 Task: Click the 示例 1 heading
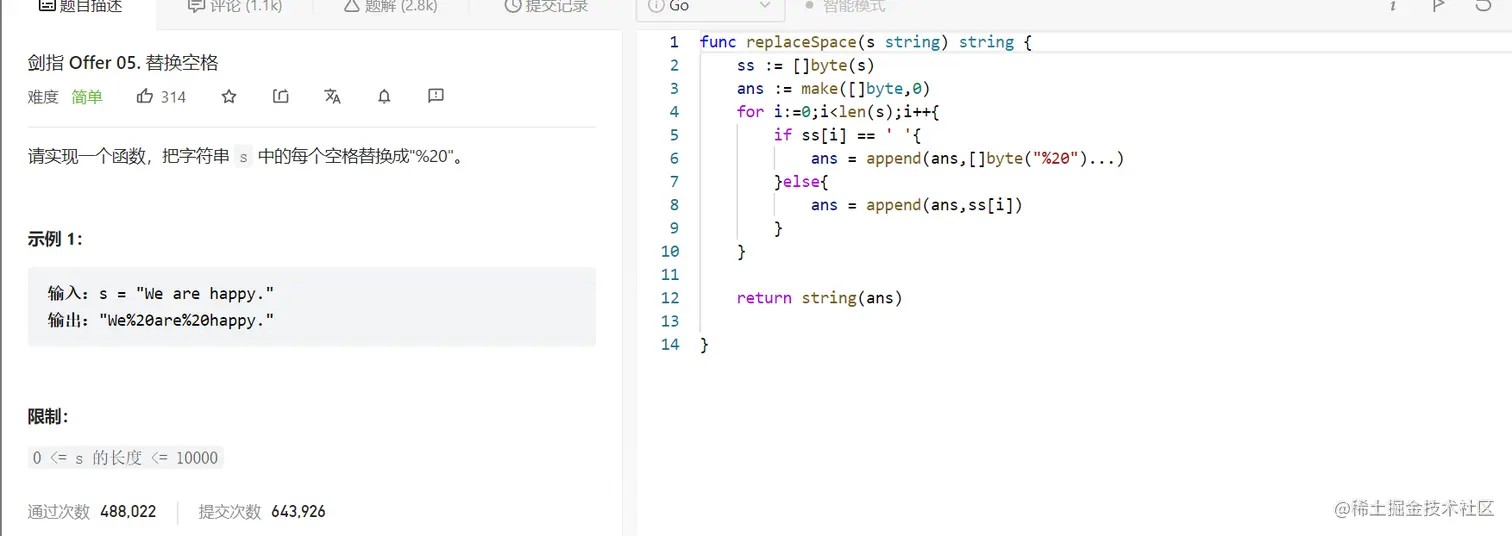tap(55, 239)
